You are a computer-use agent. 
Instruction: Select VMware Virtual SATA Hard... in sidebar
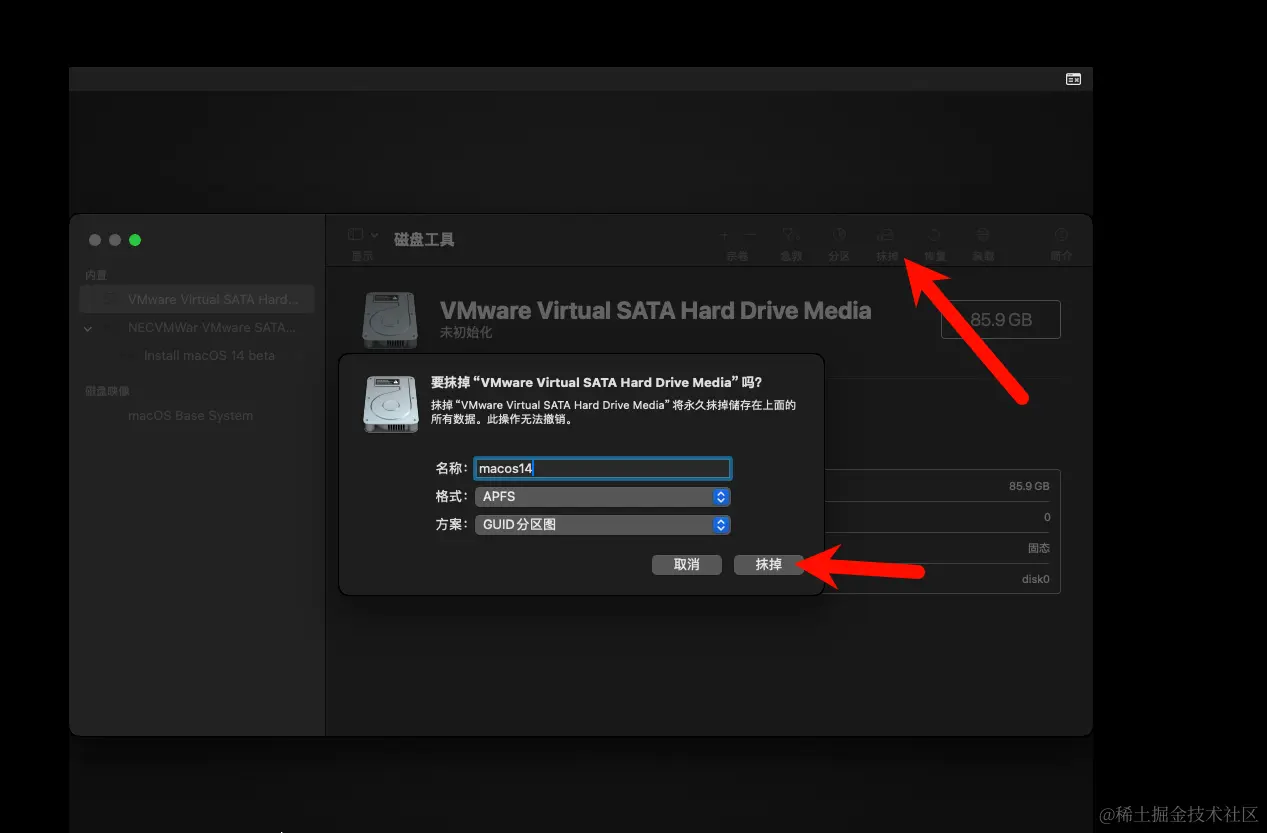pyautogui.click(x=197, y=299)
